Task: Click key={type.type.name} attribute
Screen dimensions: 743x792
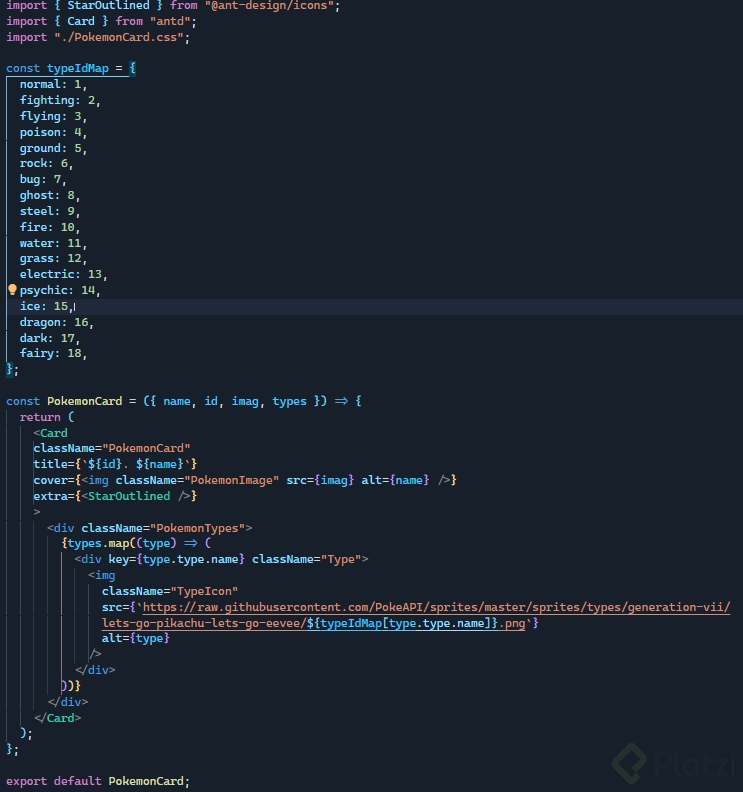Action: click(176, 560)
